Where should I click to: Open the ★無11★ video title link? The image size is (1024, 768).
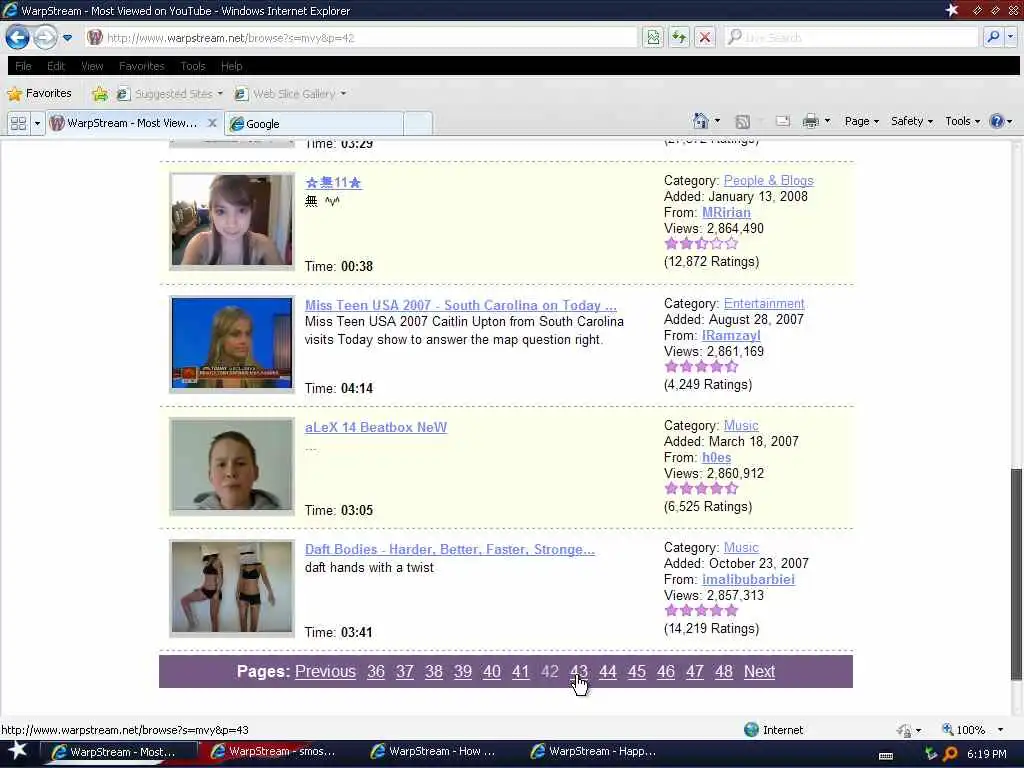333,183
